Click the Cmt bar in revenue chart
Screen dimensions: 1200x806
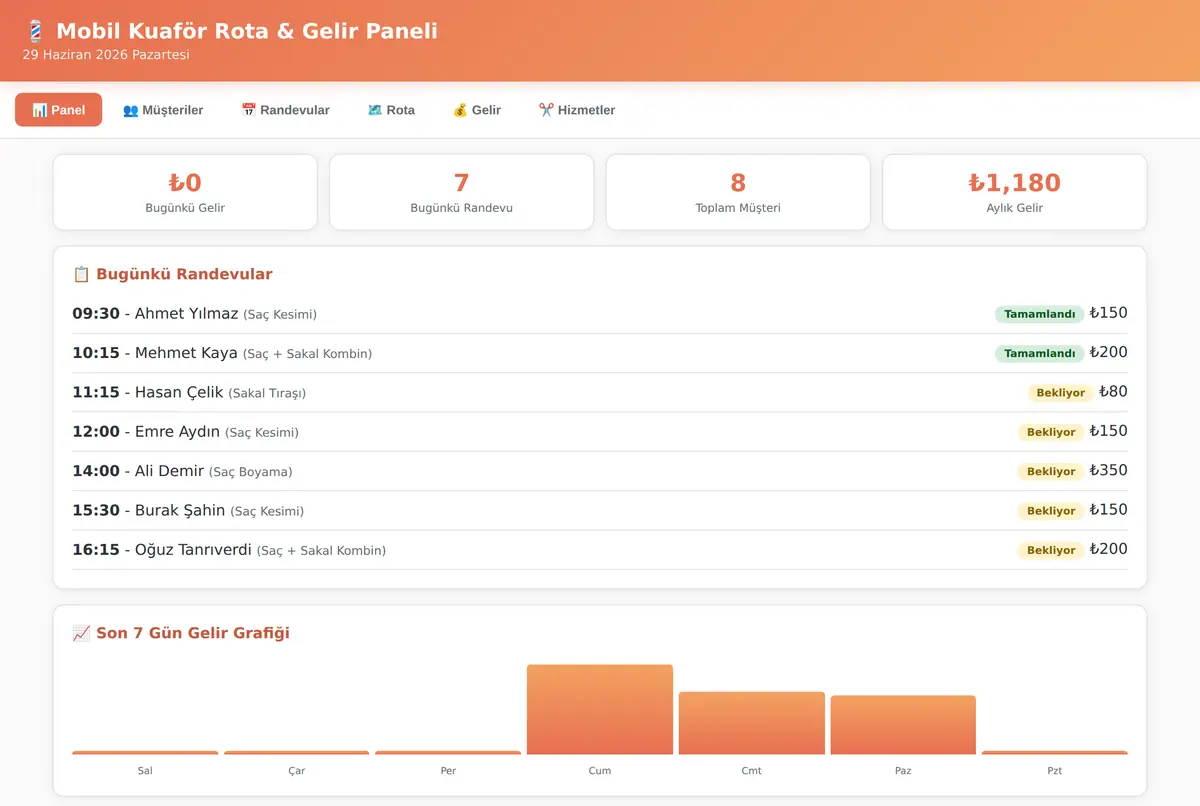pos(751,723)
